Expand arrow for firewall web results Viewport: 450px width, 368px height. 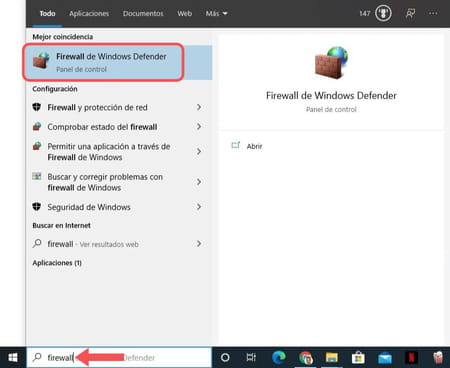[199, 244]
